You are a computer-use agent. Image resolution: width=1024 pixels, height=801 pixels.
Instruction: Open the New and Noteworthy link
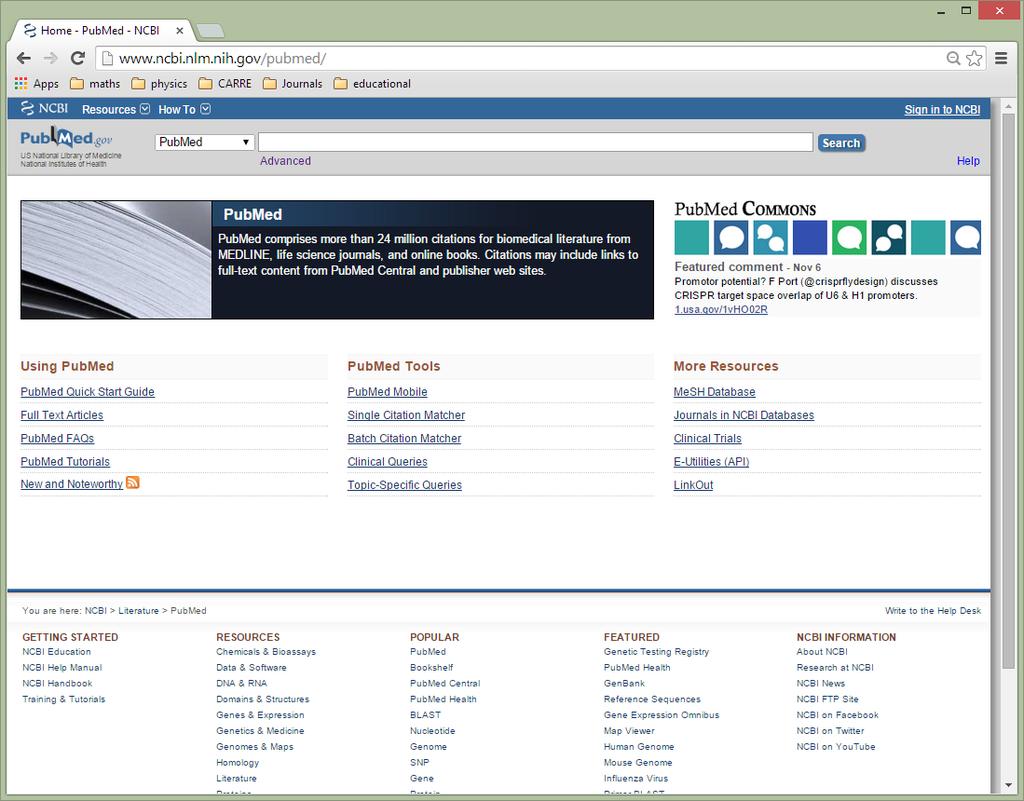tap(72, 484)
